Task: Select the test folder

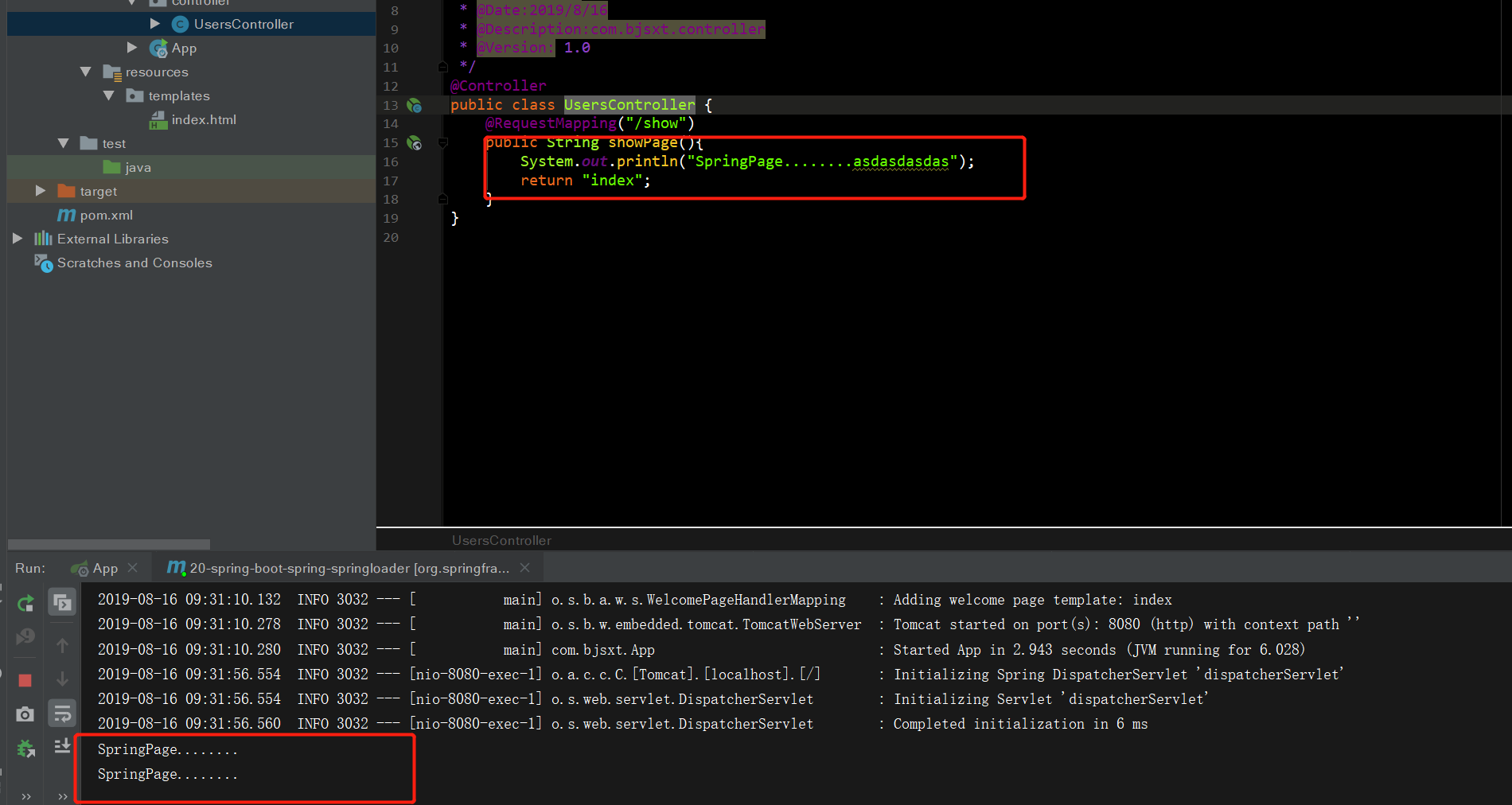Action: pyautogui.click(x=114, y=143)
